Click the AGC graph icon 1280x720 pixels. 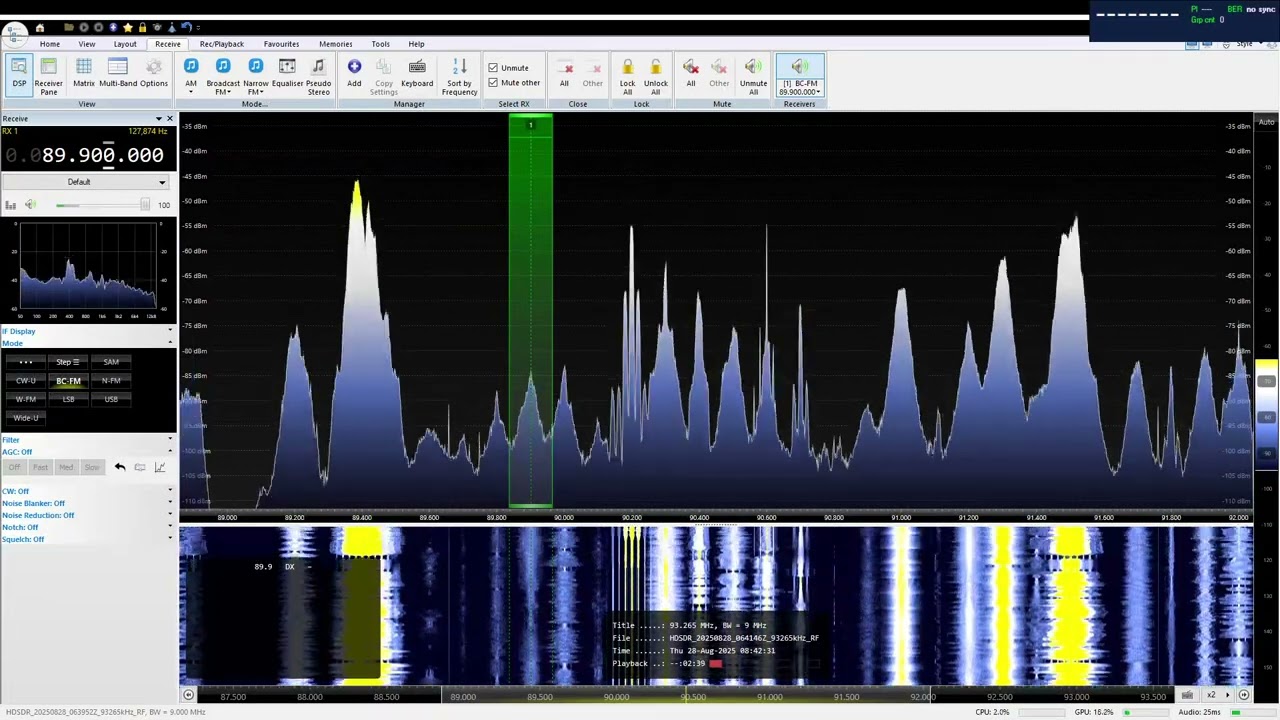pos(159,467)
